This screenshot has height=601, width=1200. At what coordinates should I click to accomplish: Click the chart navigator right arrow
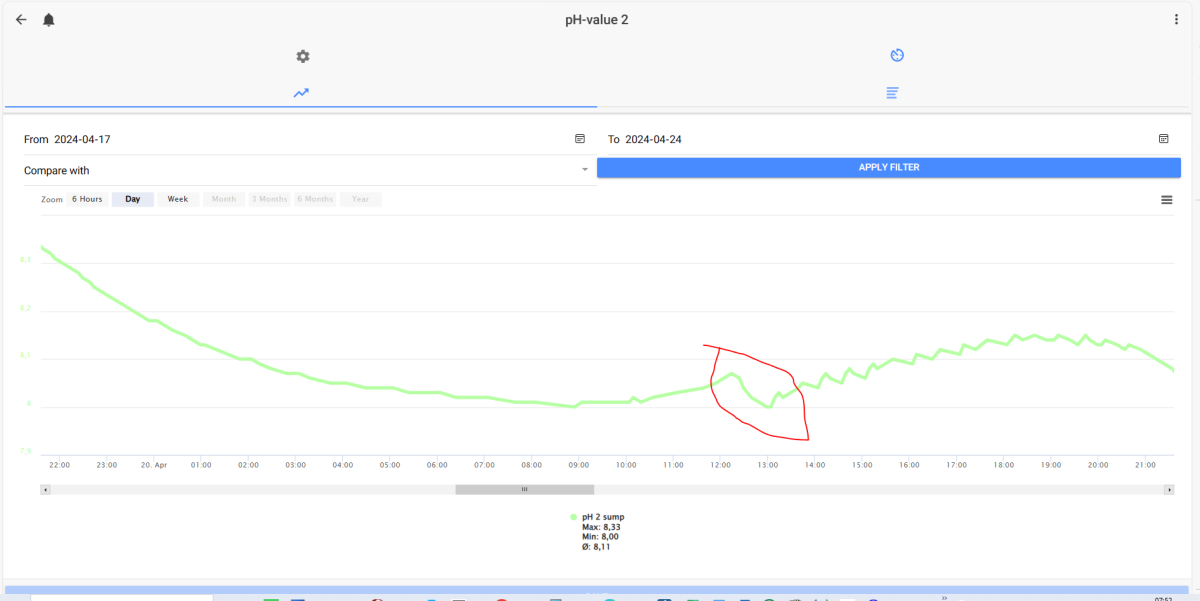coord(1169,490)
